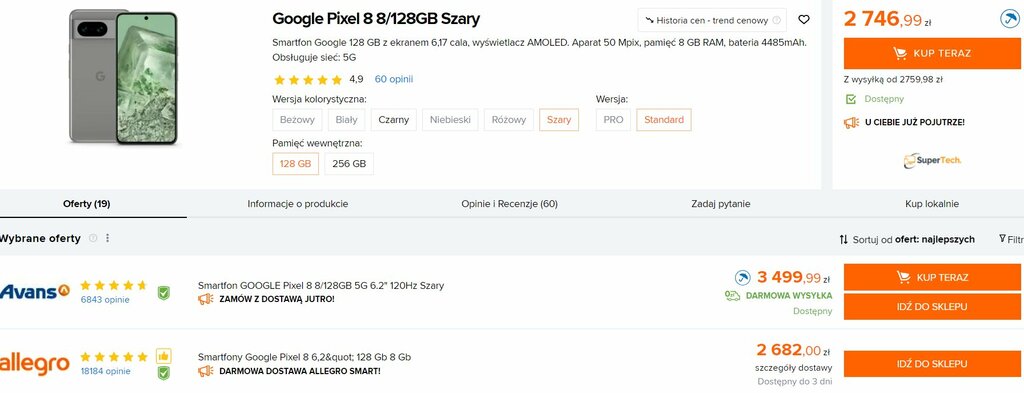1024x393 pixels.
Task: Click the thumbs-up badge next to Allegro
Action: (163, 356)
